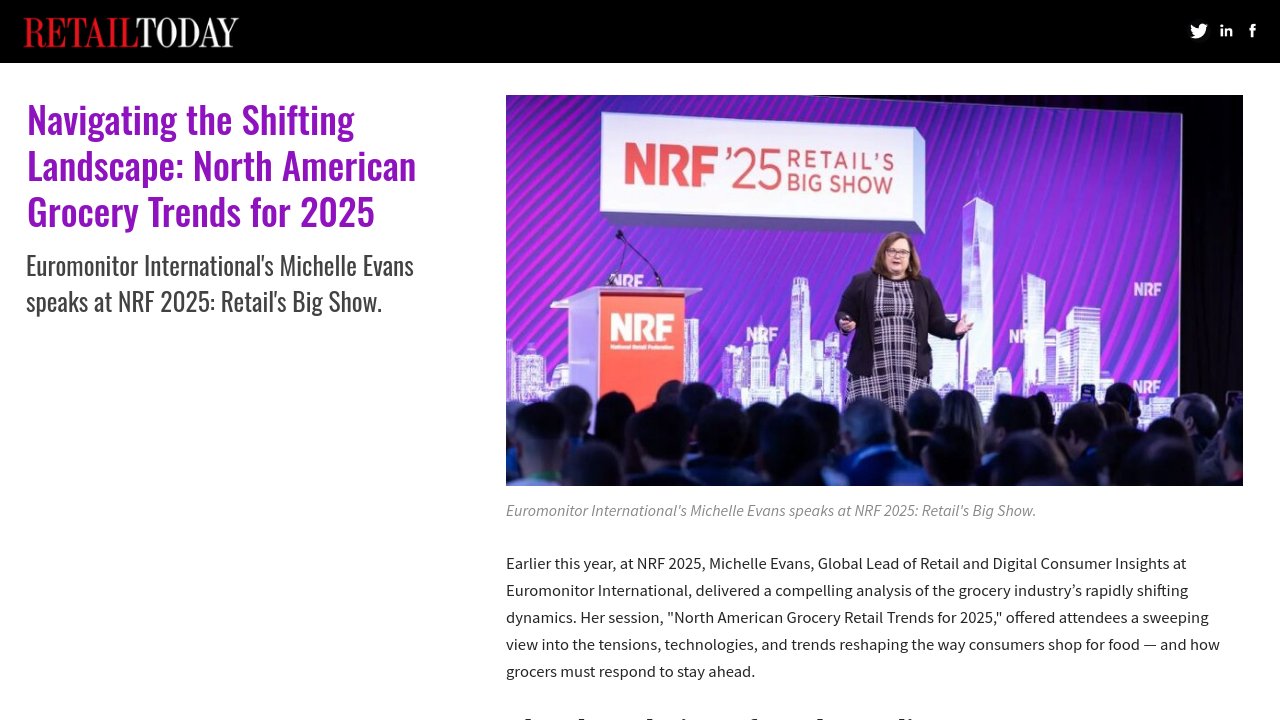This screenshot has width=1280, height=720.
Task: Click the Twitter bird in the header bar
Action: [x=1198, y=31]
